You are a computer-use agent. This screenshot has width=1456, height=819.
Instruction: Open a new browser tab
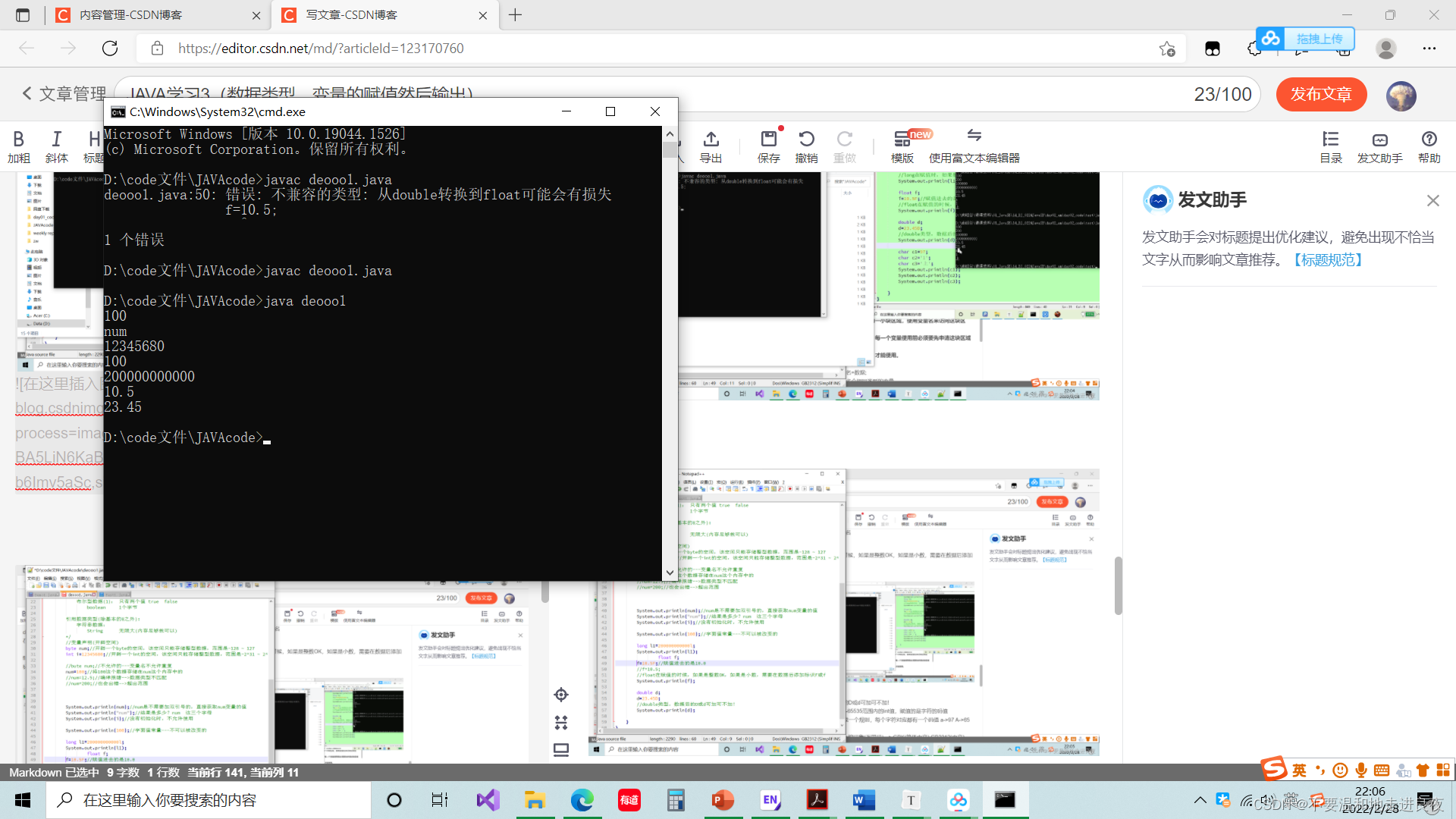[x=515, y=15]
